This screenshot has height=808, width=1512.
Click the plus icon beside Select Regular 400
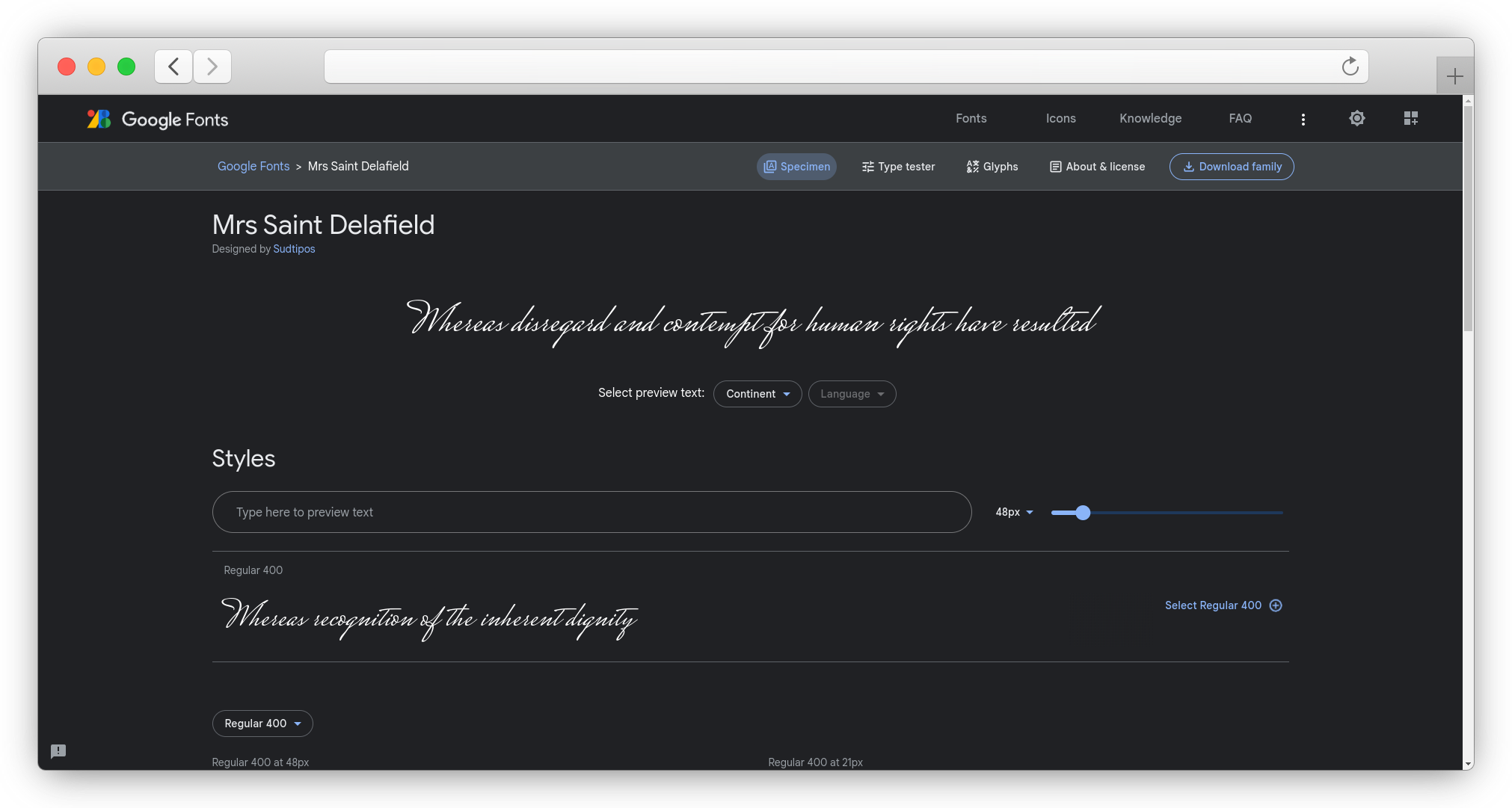pos(1276,605)
